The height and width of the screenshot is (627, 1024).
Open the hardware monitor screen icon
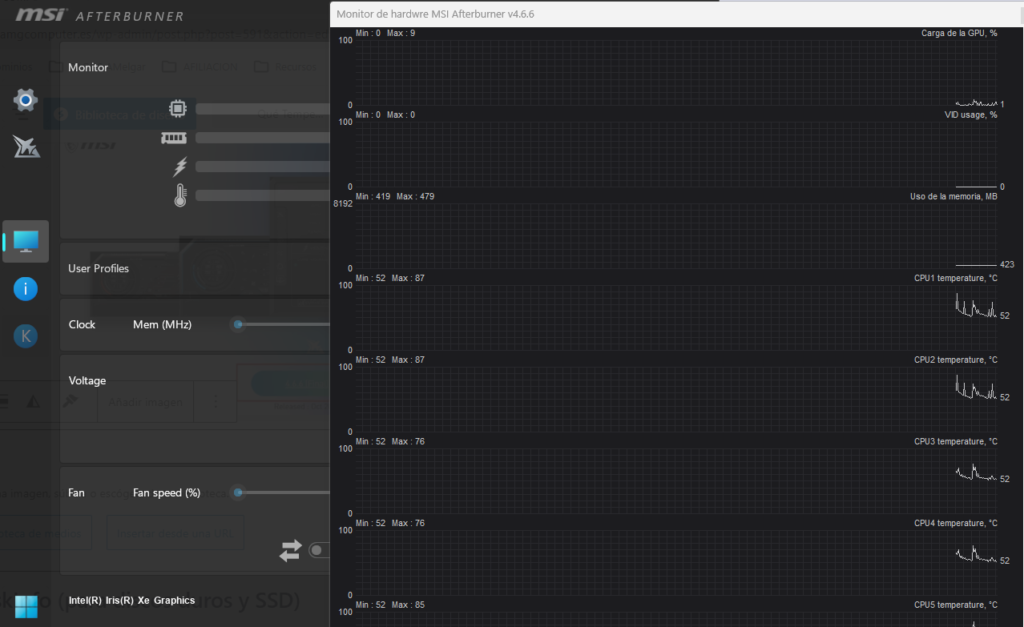26,242
